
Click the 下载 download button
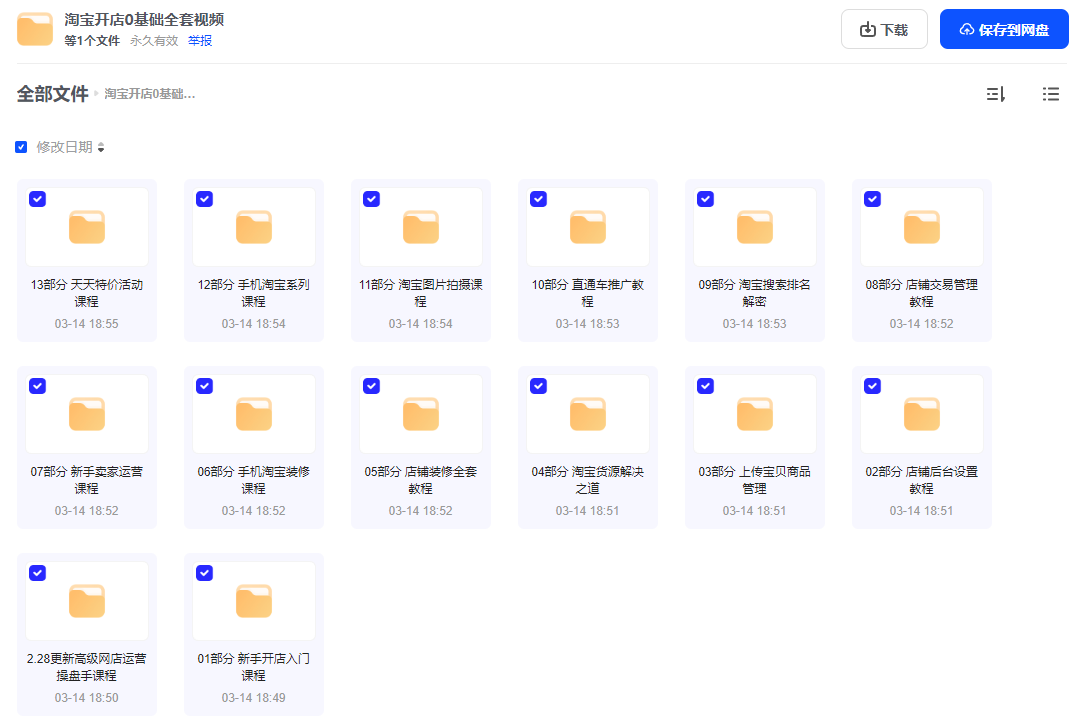click(x=884, y=29)
